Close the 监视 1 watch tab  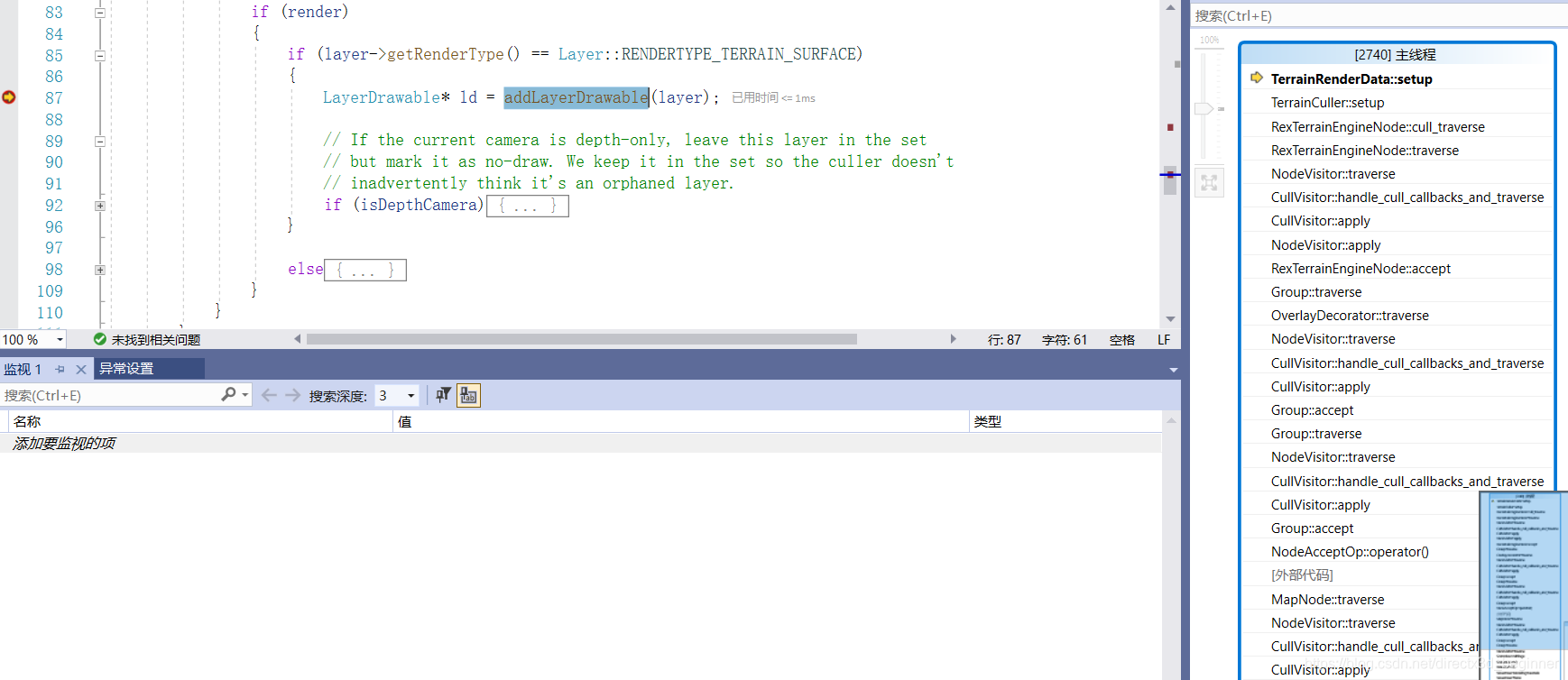81,369
